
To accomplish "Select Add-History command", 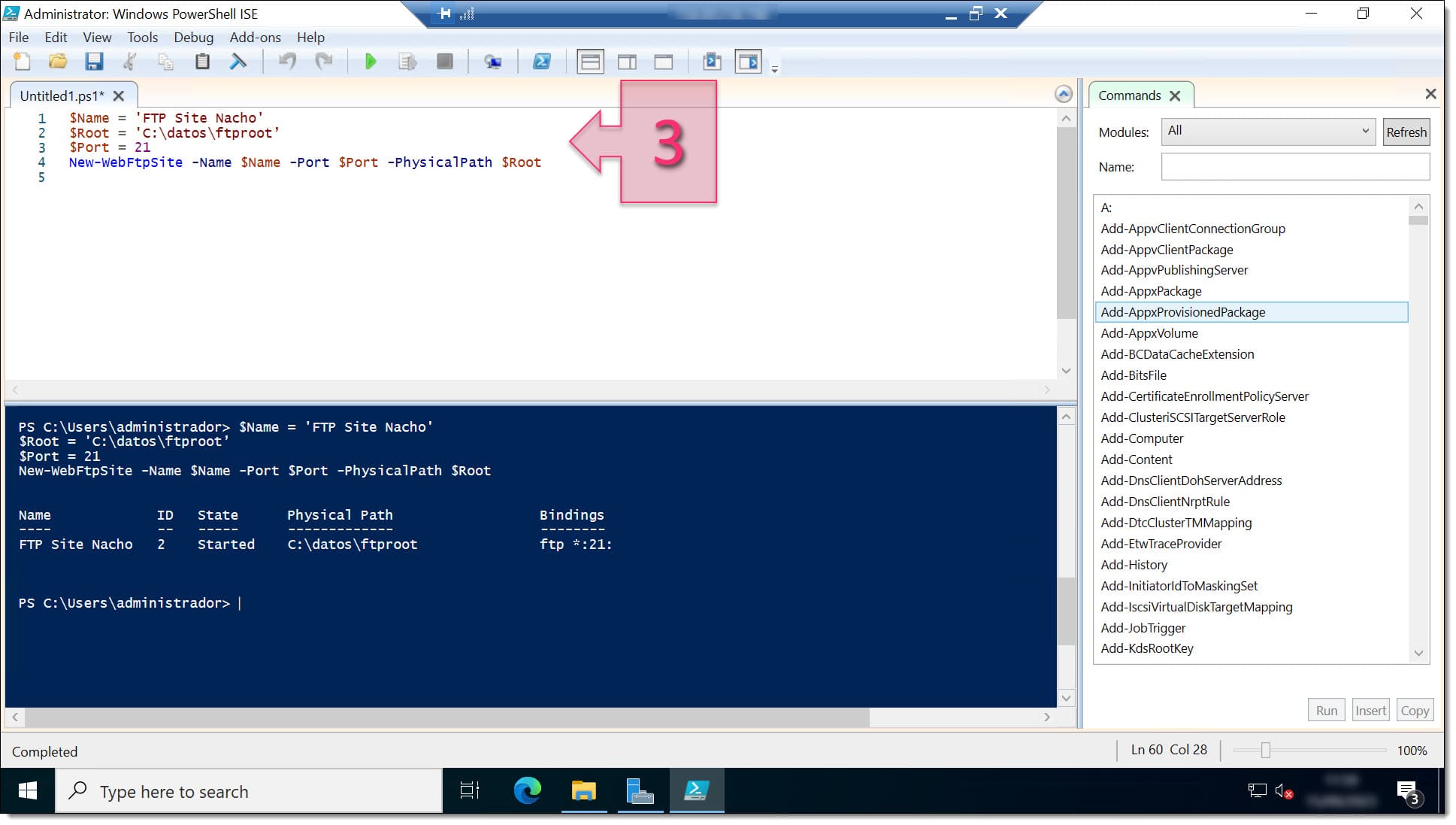I will click(1134, 565).
